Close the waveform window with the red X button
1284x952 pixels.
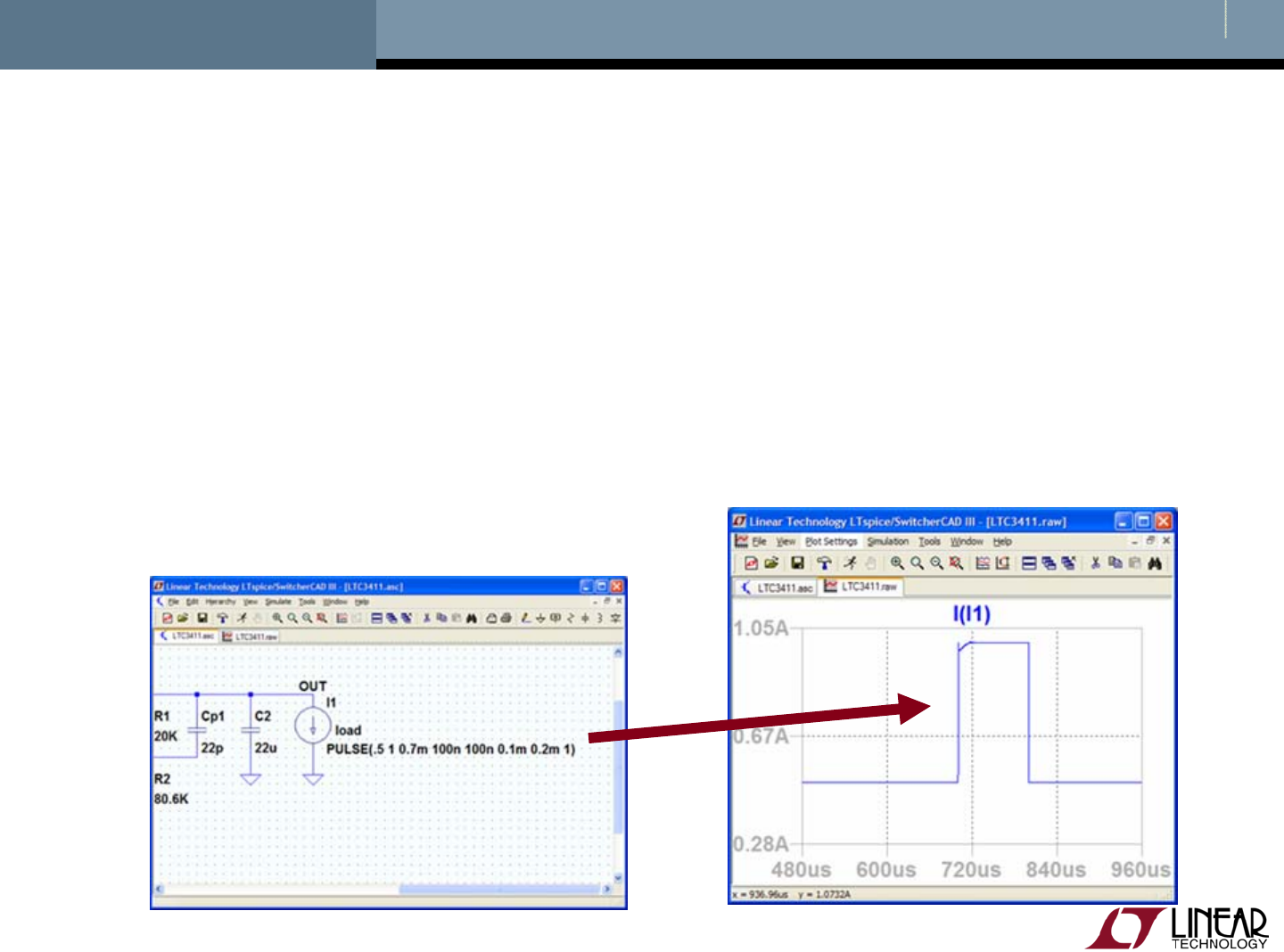pos(1164,521)
